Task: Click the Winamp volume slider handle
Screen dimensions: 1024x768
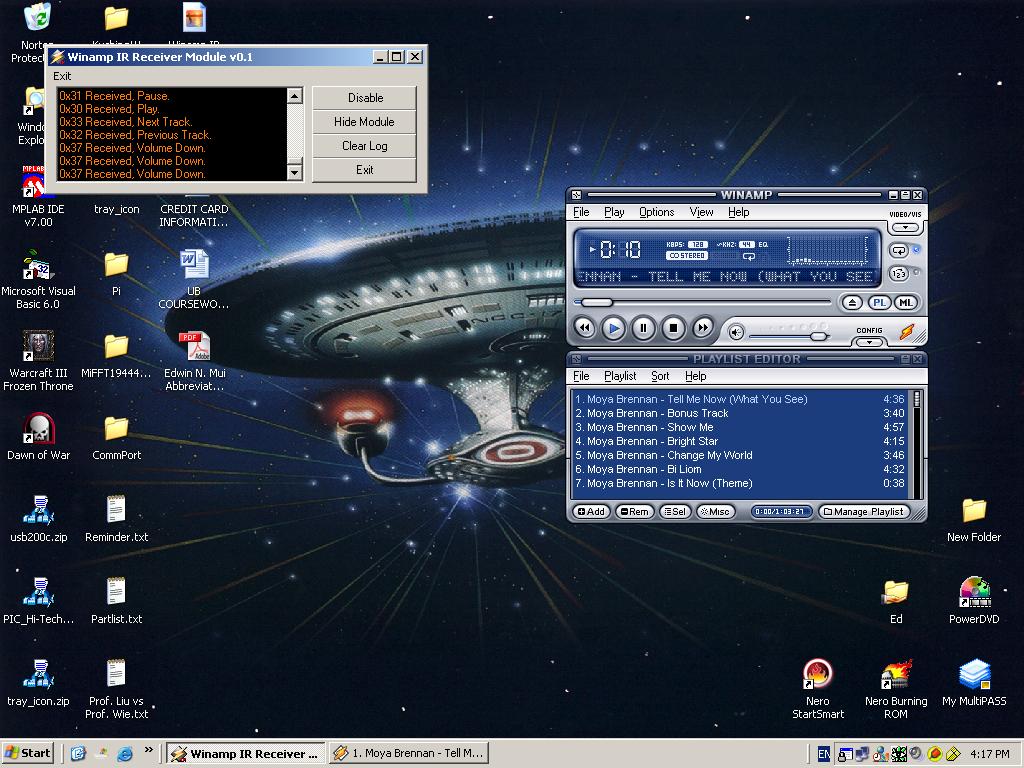Action: click(818, 336)
